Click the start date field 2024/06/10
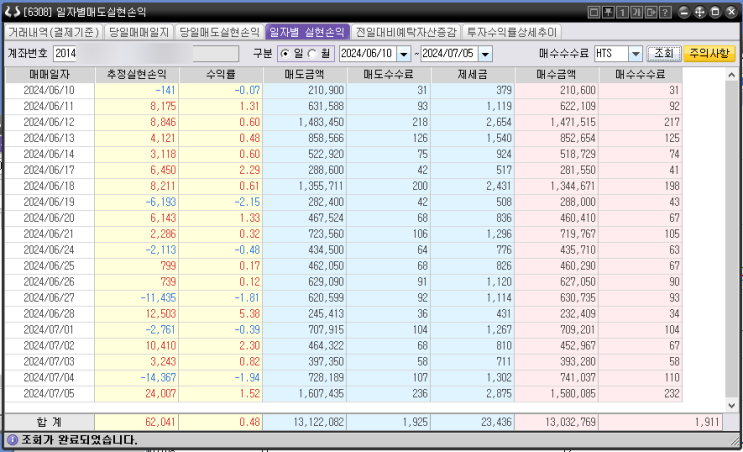 [368, 54]
